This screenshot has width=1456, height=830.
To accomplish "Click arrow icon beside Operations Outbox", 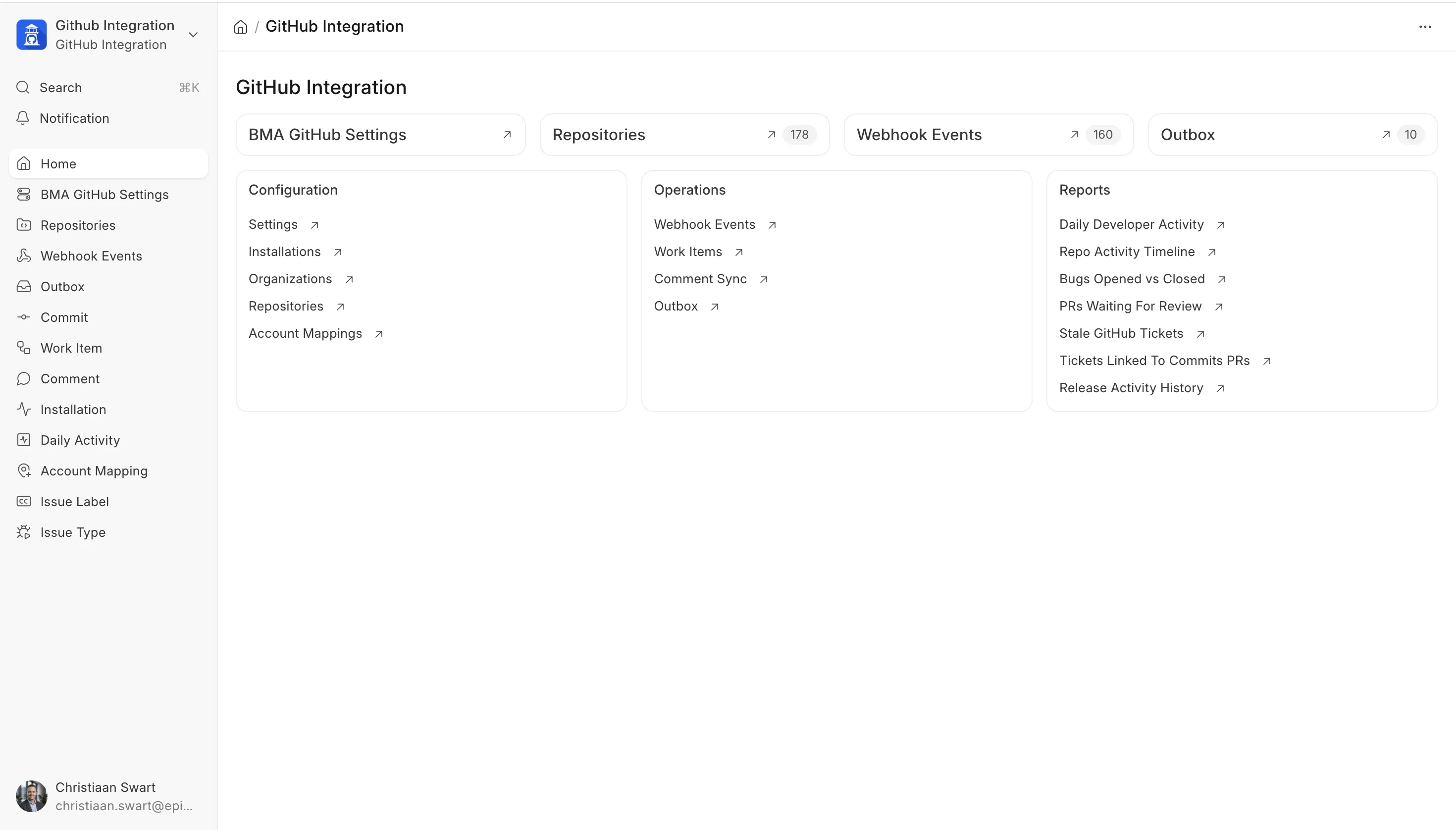I will (x=715, y=307).
